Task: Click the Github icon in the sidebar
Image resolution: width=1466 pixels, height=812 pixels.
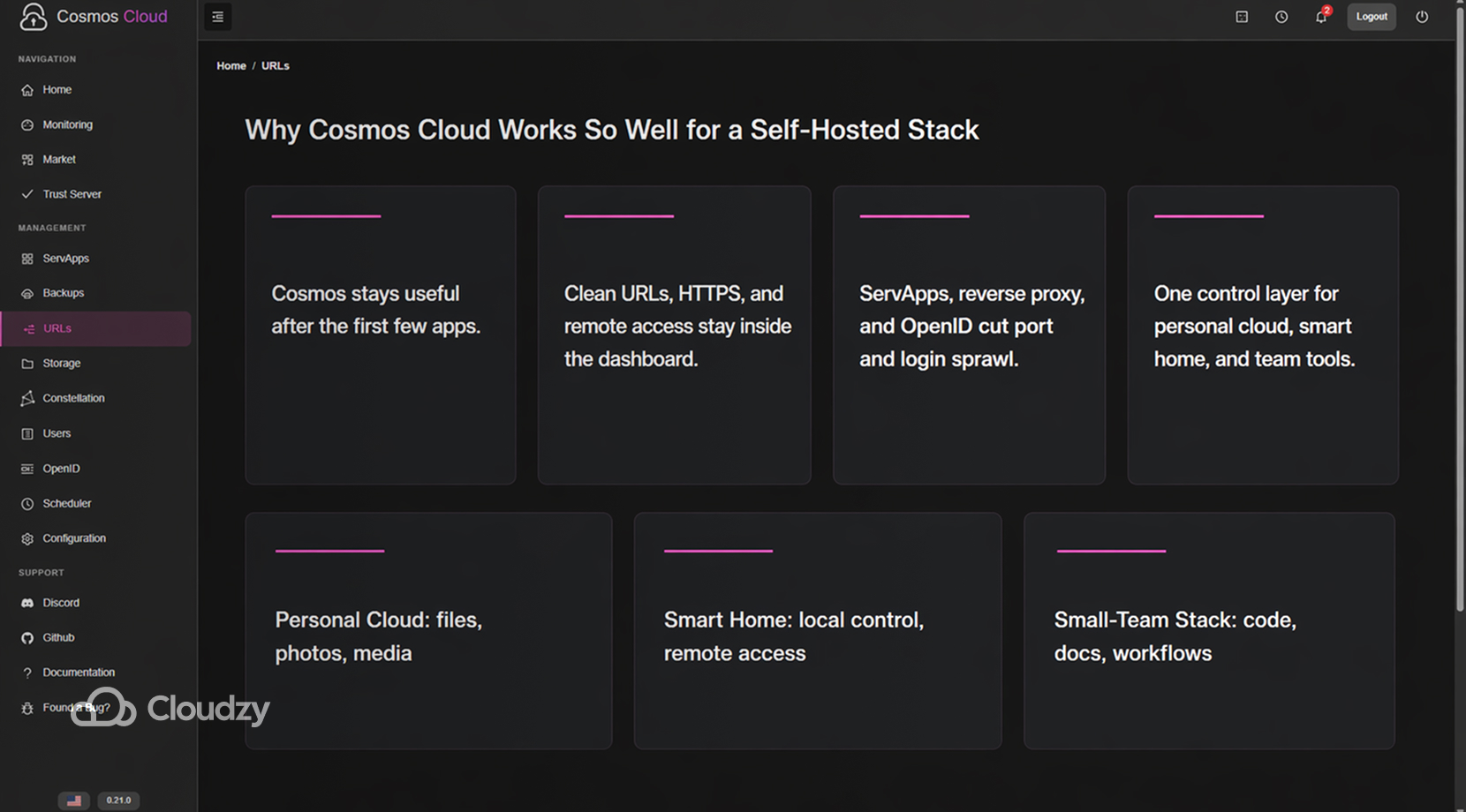Action: pyautogui.click(x=27, y=637)
